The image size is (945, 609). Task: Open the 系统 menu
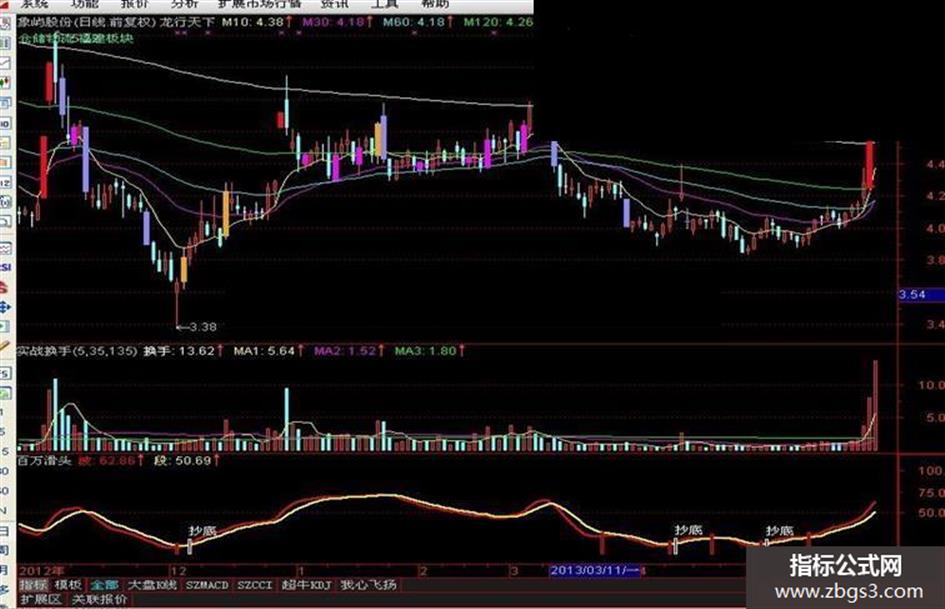[33, 4]
